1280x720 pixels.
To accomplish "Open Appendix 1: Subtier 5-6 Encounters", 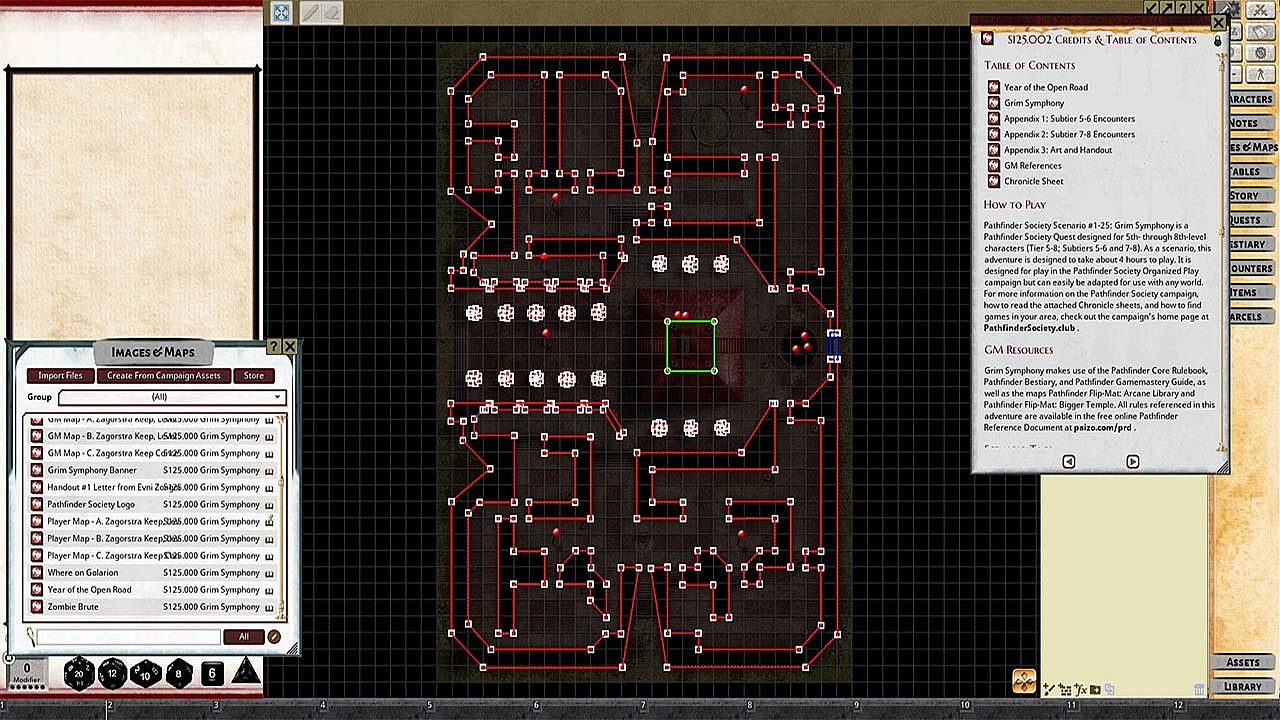I will (1069, 119).
